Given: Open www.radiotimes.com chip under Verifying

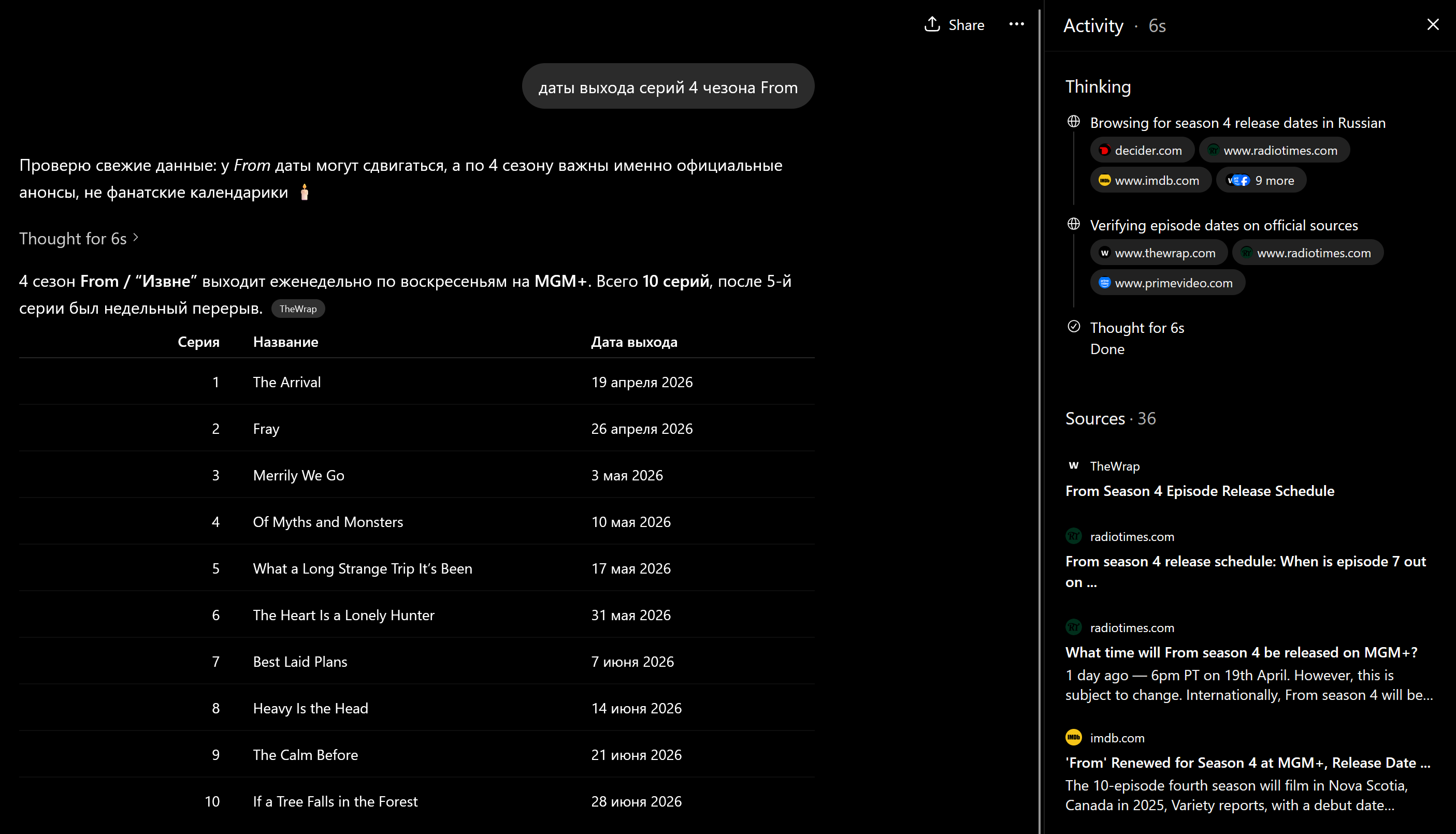Looking at the screenshot, I should coord(1307,253).
